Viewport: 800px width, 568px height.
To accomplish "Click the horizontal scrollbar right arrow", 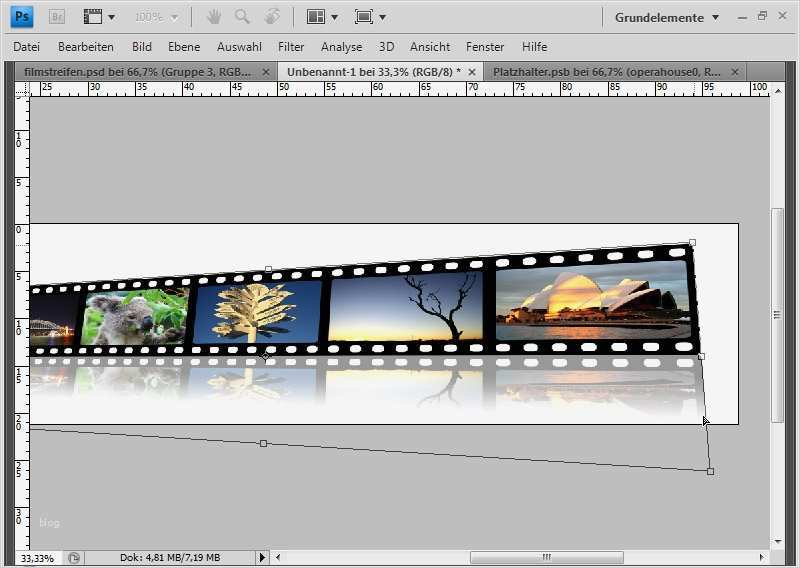I will (x=762, y=557).
